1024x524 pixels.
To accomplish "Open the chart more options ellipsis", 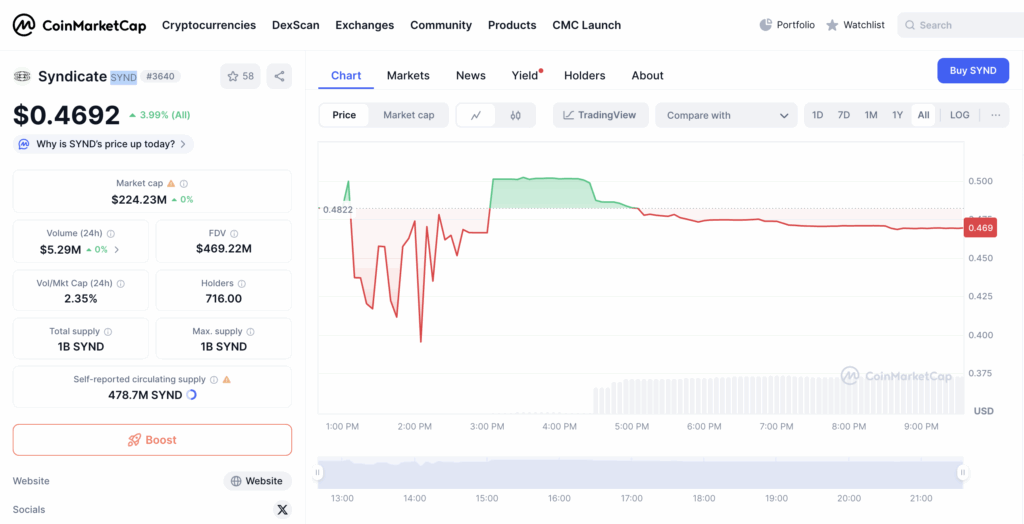I will [995, 115].
